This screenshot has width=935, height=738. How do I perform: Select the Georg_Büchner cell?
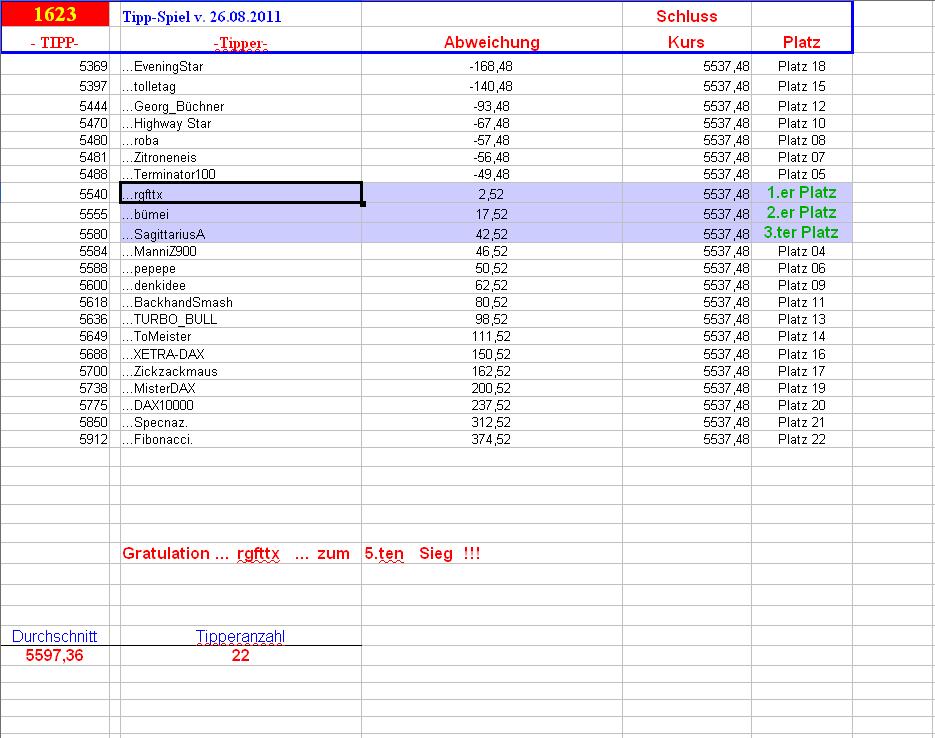point(241,106)
